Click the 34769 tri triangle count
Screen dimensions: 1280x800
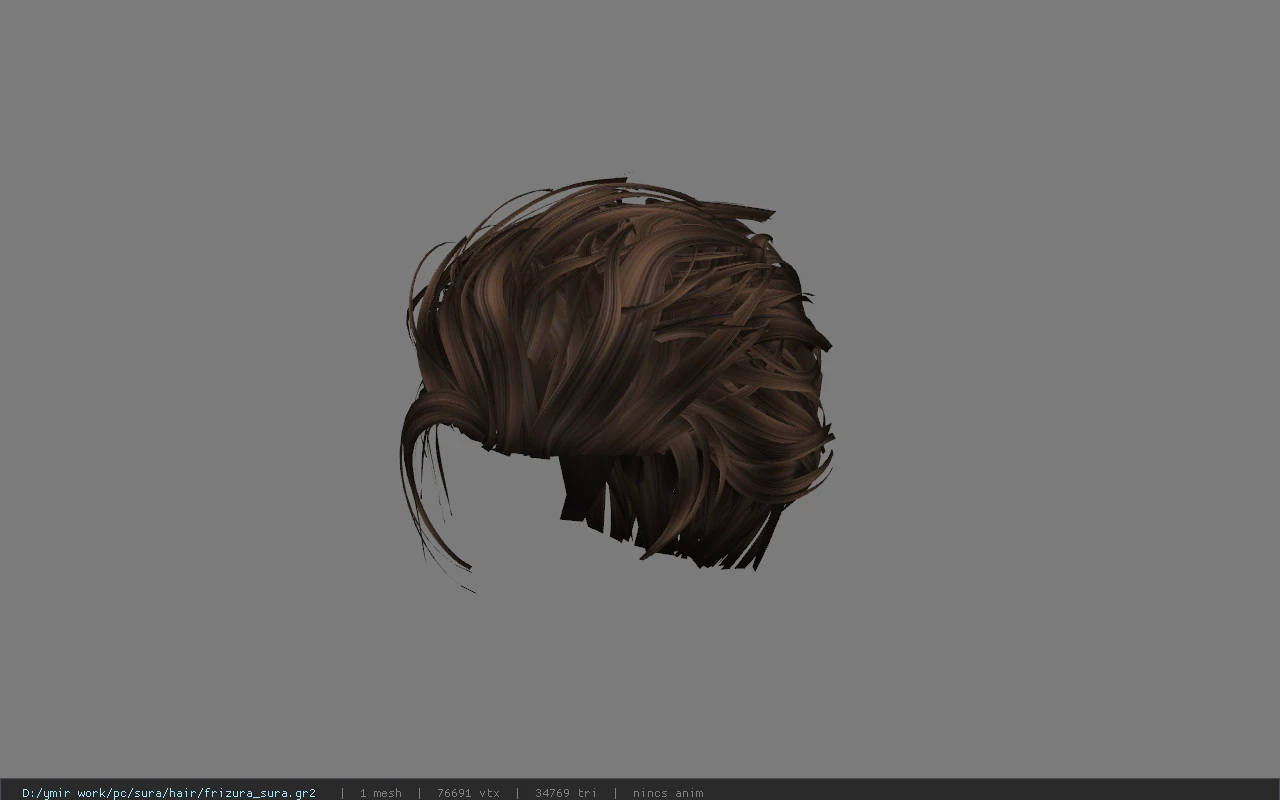(x=565, y=793)
